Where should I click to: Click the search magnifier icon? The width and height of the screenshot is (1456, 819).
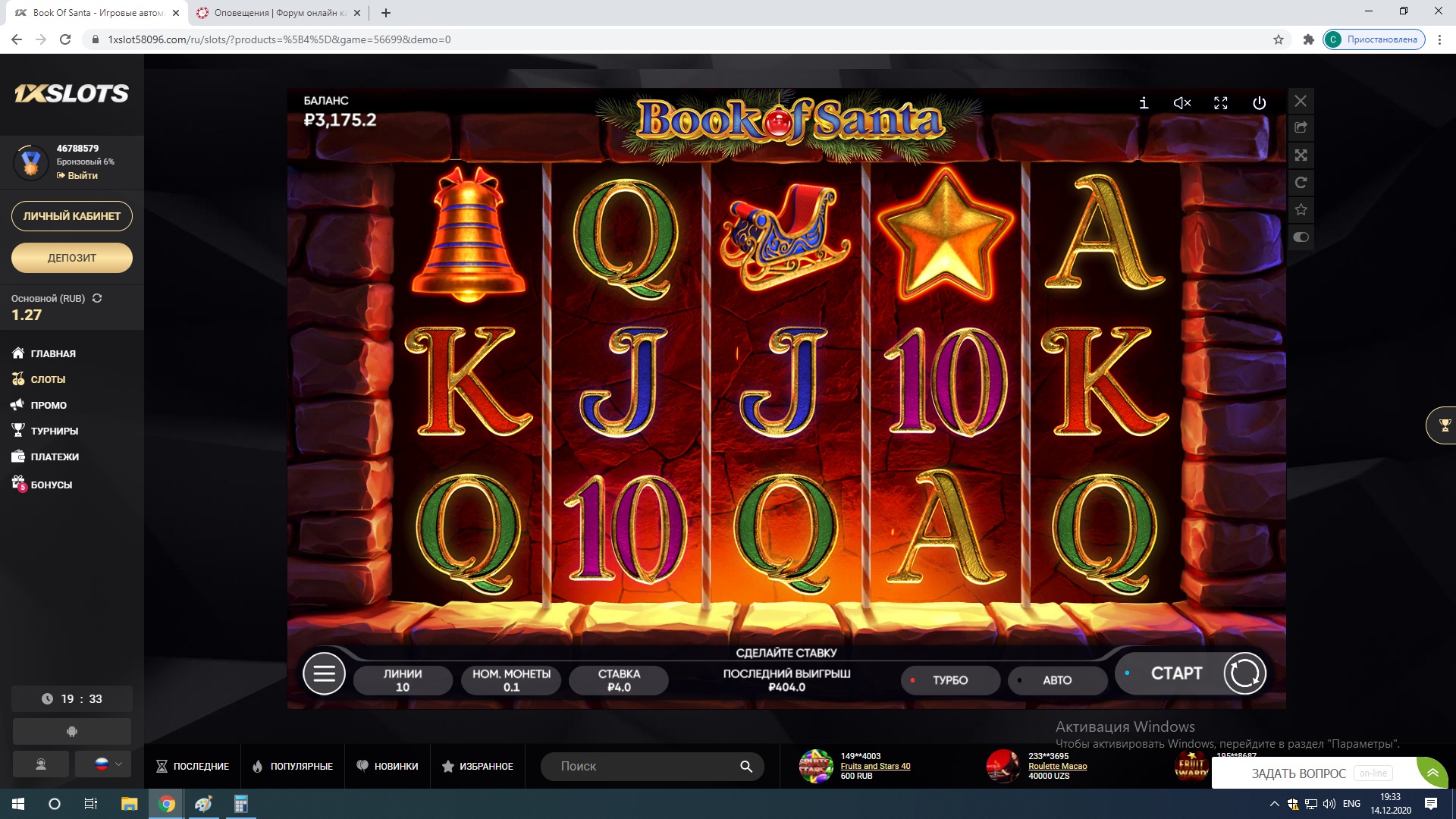coord(746,767)
